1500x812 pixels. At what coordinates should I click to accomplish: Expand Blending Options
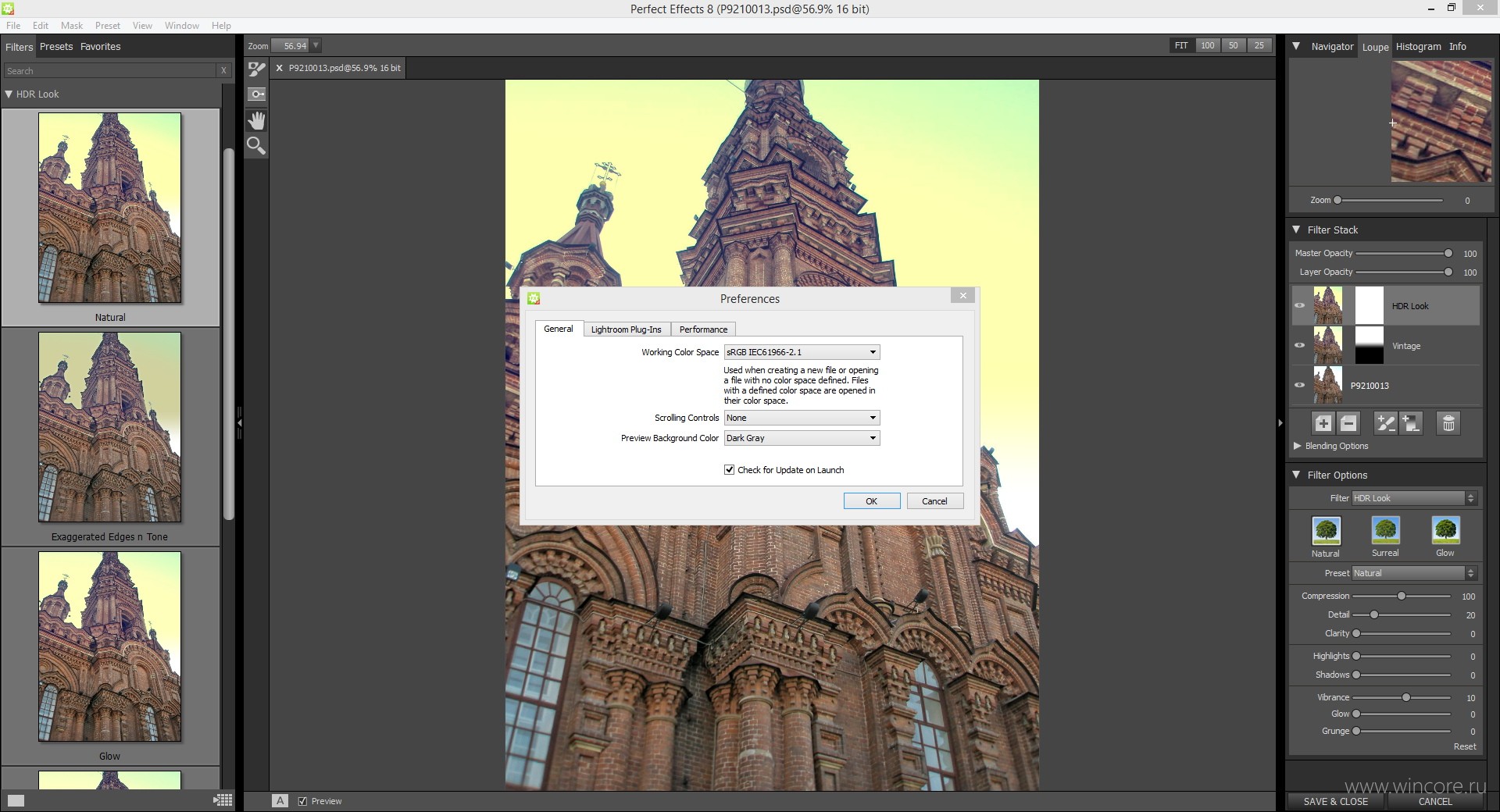(x=1298, y=446)
